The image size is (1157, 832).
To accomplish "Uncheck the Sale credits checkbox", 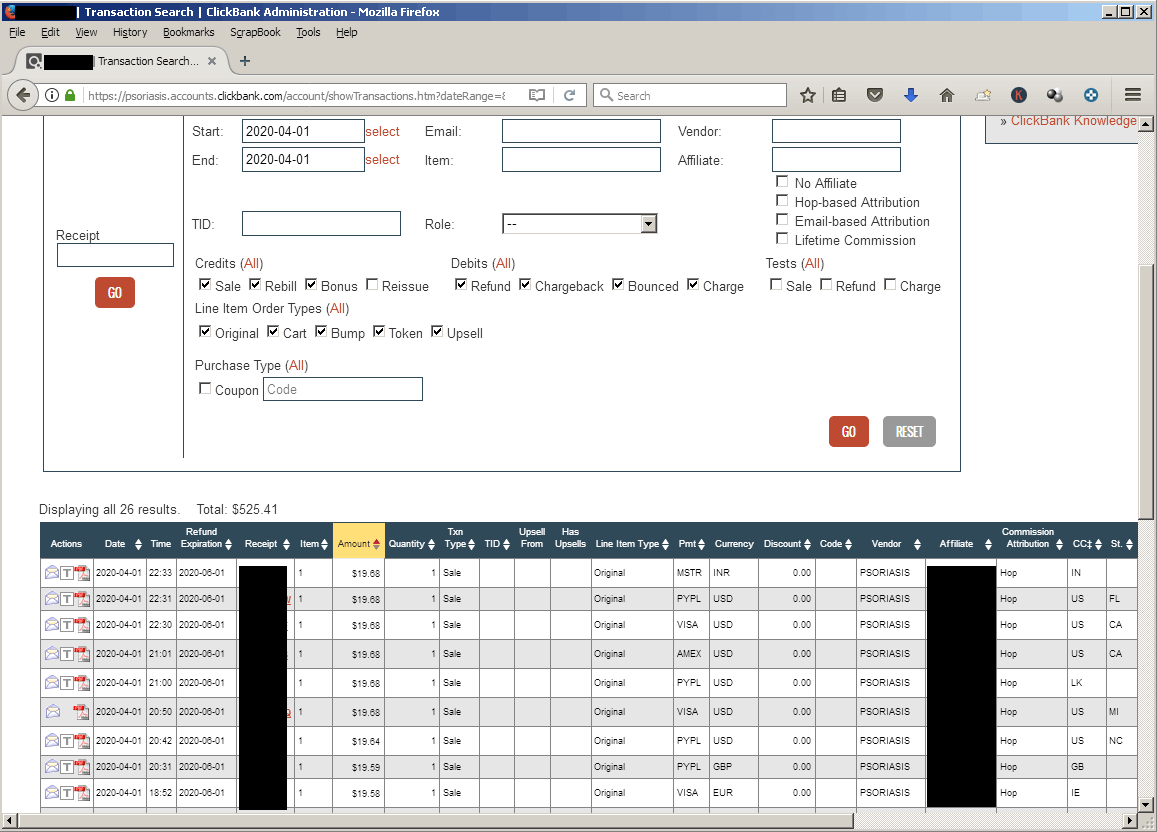I will click(x=205, y=285).
